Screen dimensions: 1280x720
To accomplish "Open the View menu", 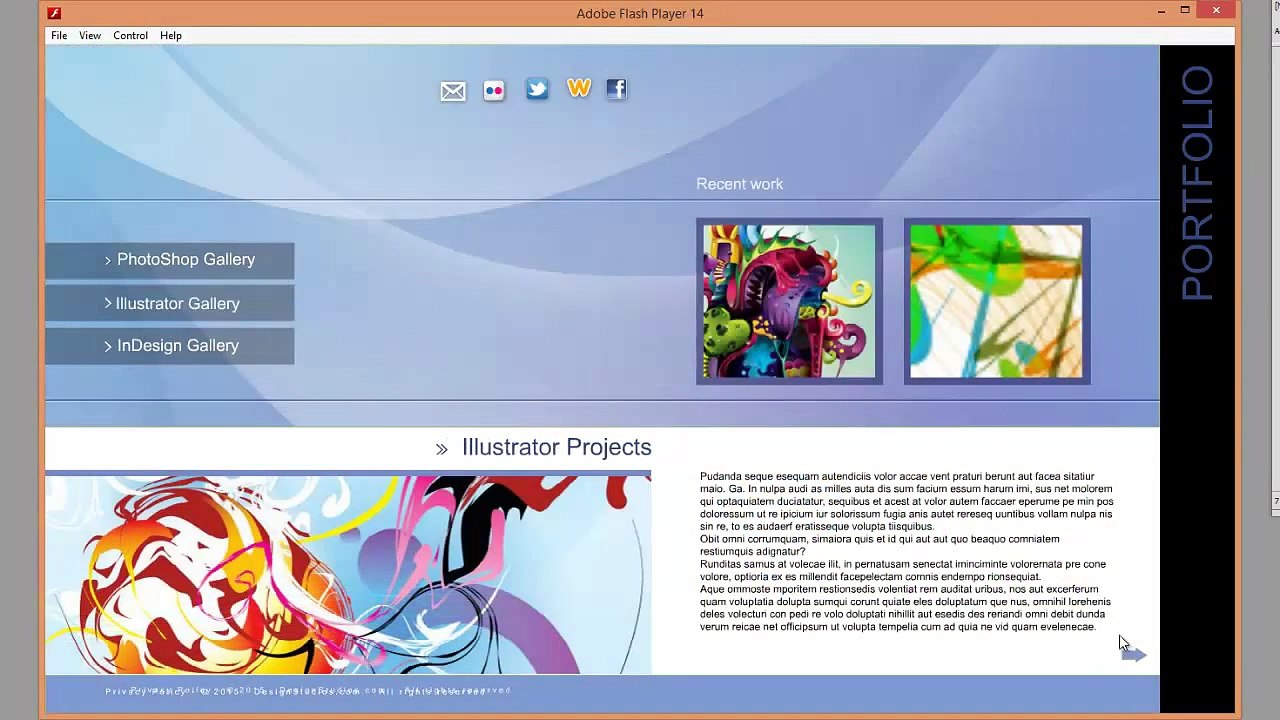I will pos(90,35).
